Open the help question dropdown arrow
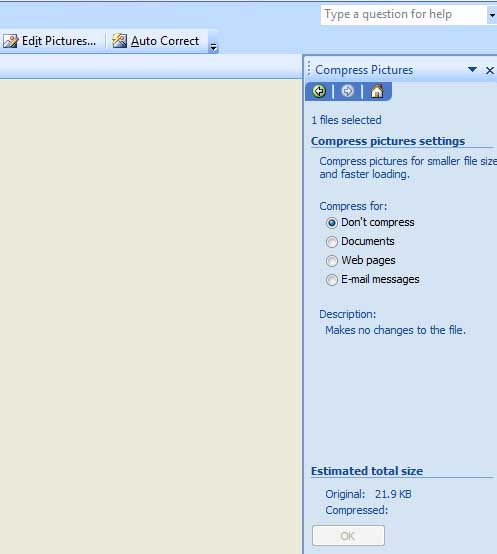The image size is (497, 554). 492,15
